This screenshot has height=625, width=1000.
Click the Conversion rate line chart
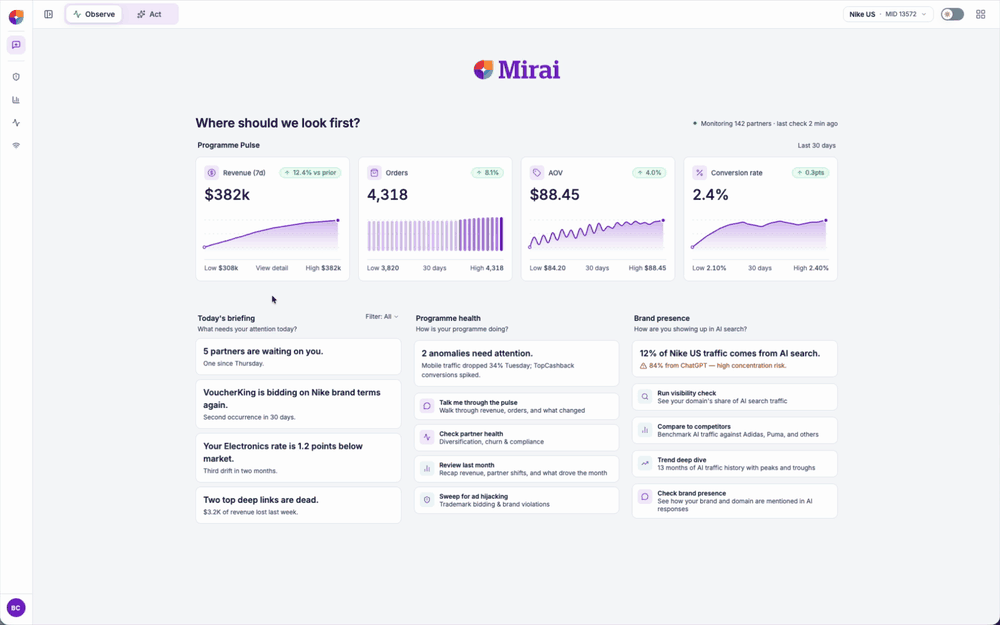click(x=760, y=235)
